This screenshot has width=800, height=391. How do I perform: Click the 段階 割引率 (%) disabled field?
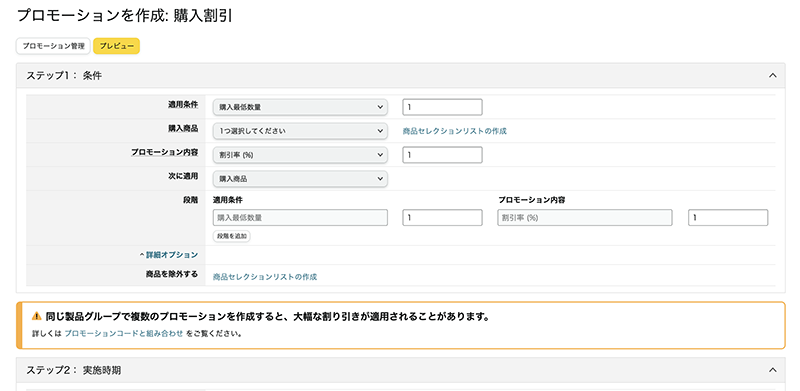point(585,217)
